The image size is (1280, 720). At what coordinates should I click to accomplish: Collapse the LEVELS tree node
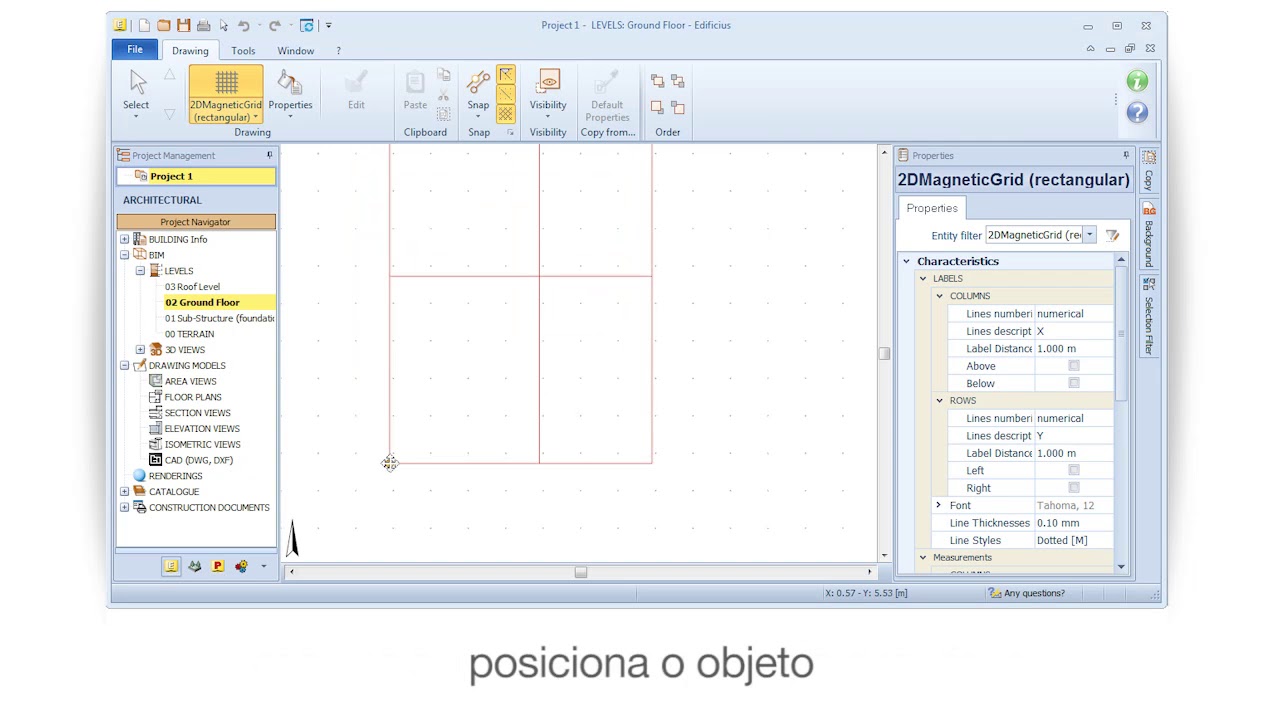click(140, 271)
